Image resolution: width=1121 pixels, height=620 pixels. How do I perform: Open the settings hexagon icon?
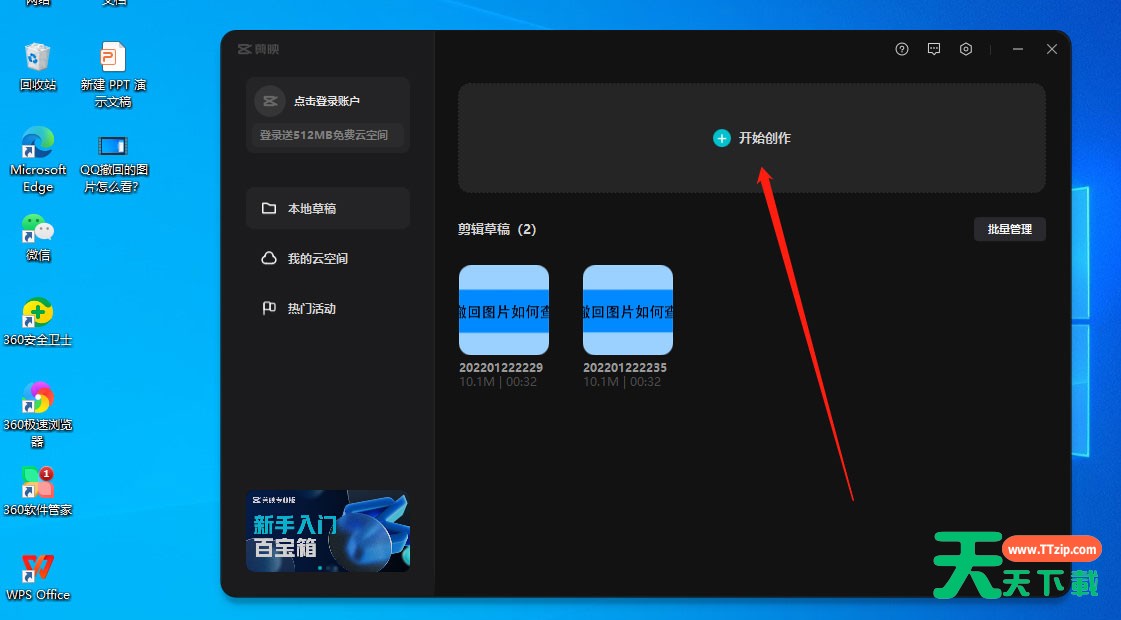tap(966, 49)
